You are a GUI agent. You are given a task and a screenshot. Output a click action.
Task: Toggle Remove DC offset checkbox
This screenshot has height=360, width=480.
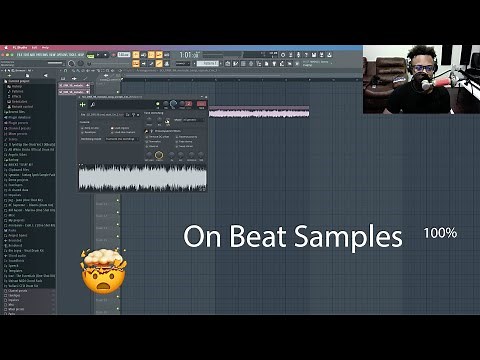pyautogui.click(x=158, y=137)
